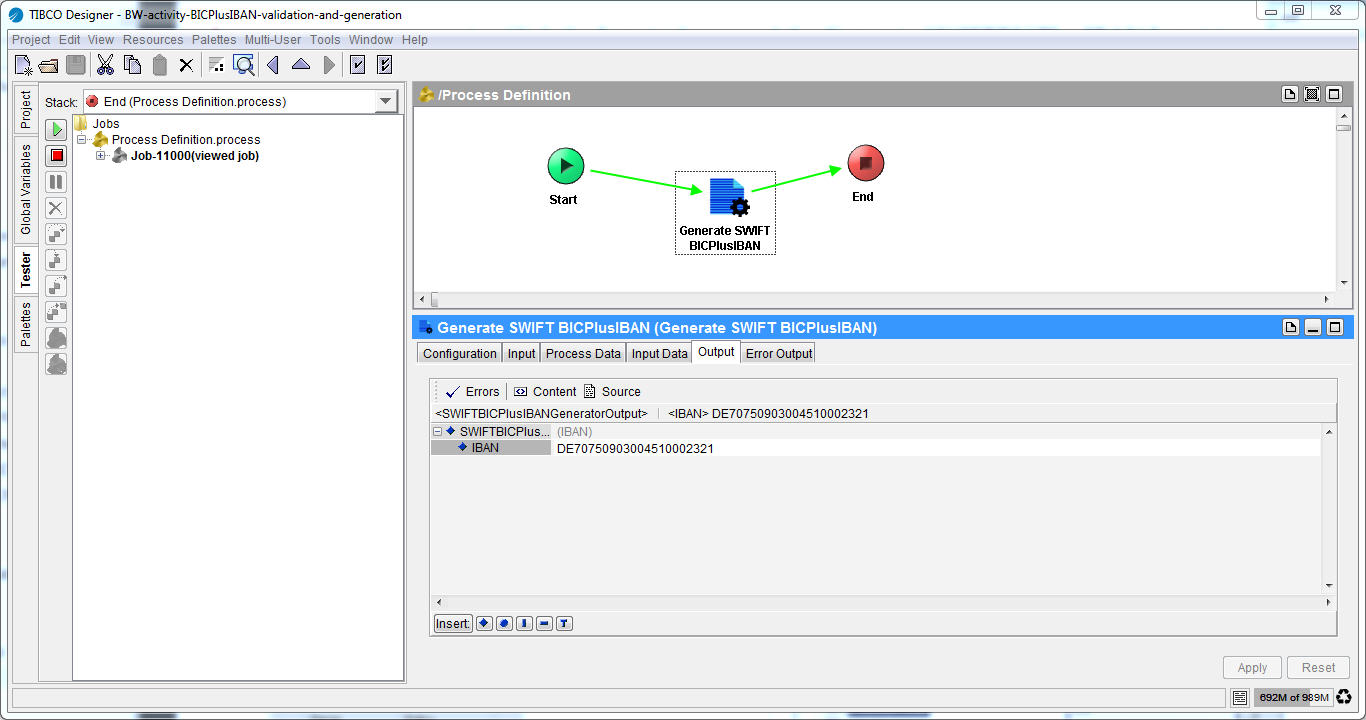Click the third step icon in the Tester column
The image size is (1366, 720).
[x=56, y=286]
